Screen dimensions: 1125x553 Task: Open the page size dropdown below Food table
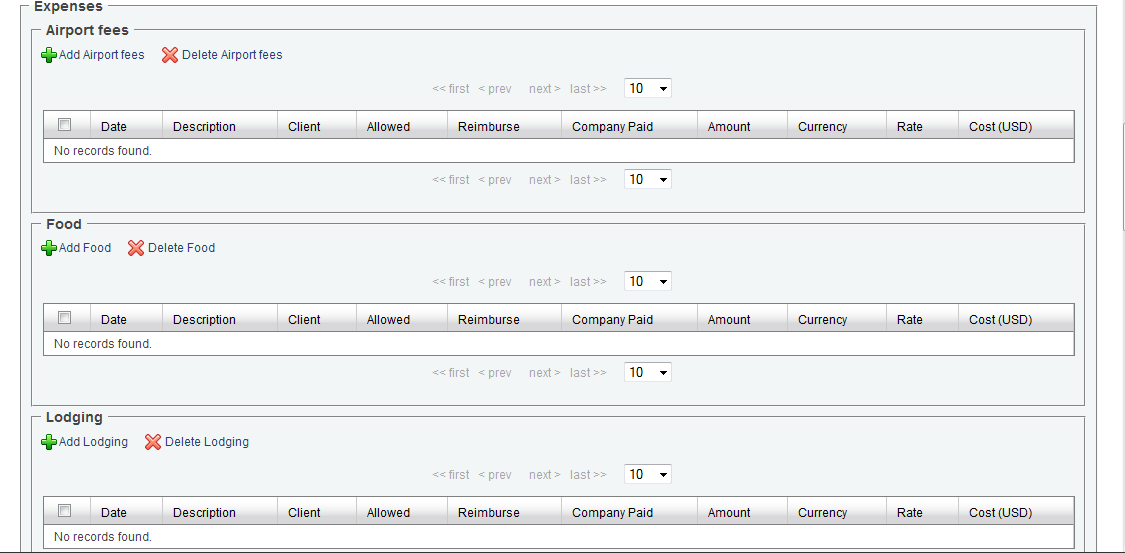point(648,372)
